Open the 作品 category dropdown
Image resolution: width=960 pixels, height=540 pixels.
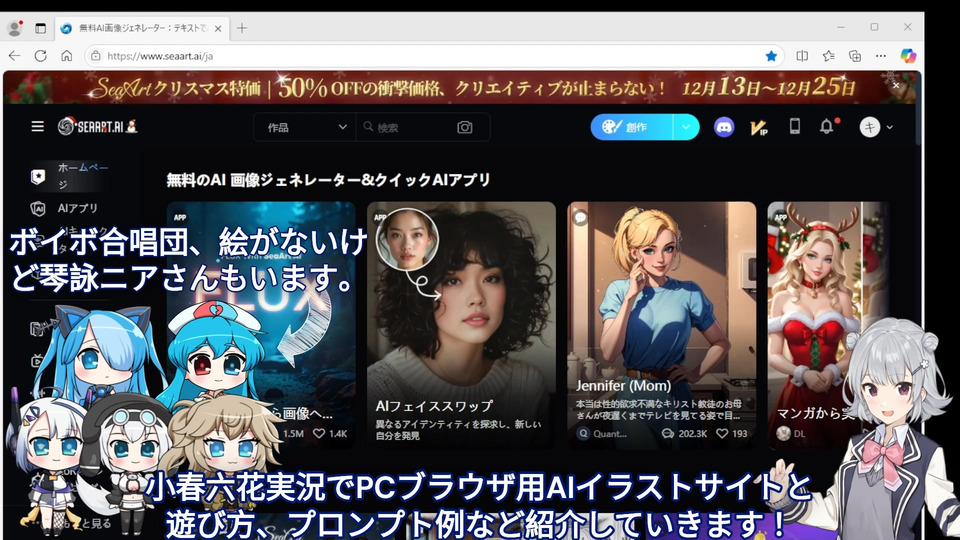point(305,127)
